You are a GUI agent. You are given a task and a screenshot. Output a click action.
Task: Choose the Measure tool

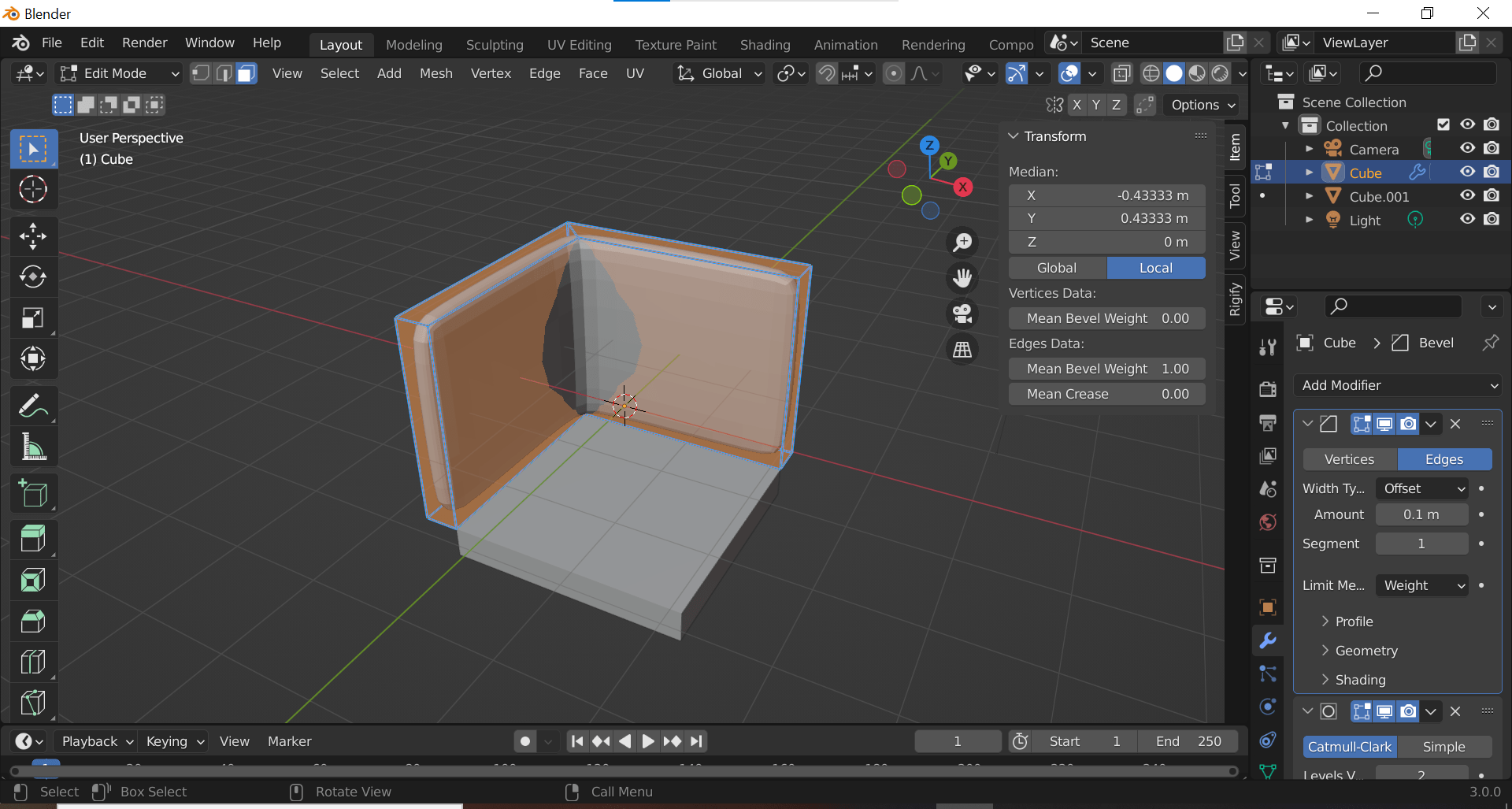point(33,447)
